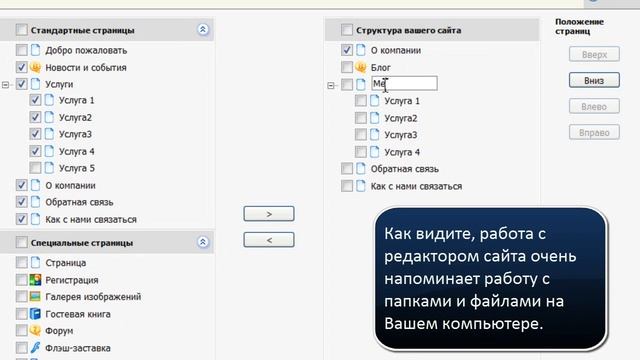Click the Галерея изображений picture icon
The height and width of the screenshot is (360, 640).
[35, 297]
